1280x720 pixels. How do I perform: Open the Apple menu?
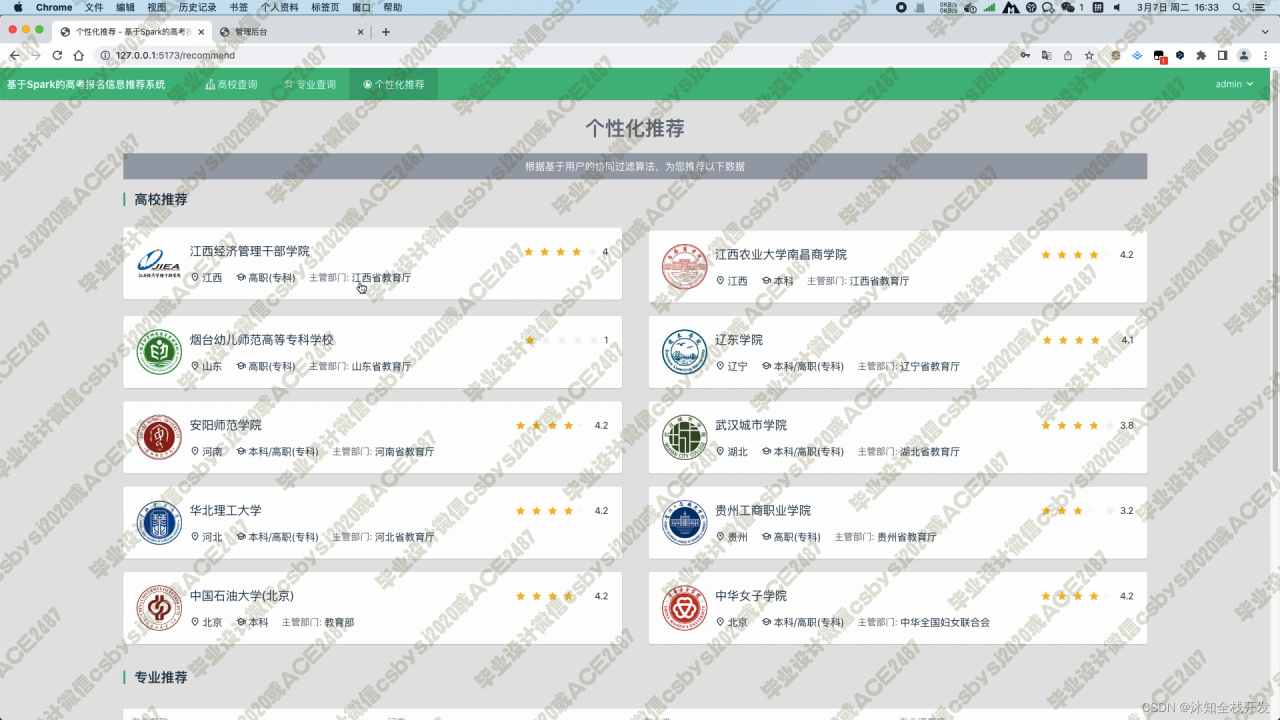click(x=17, y=7)
